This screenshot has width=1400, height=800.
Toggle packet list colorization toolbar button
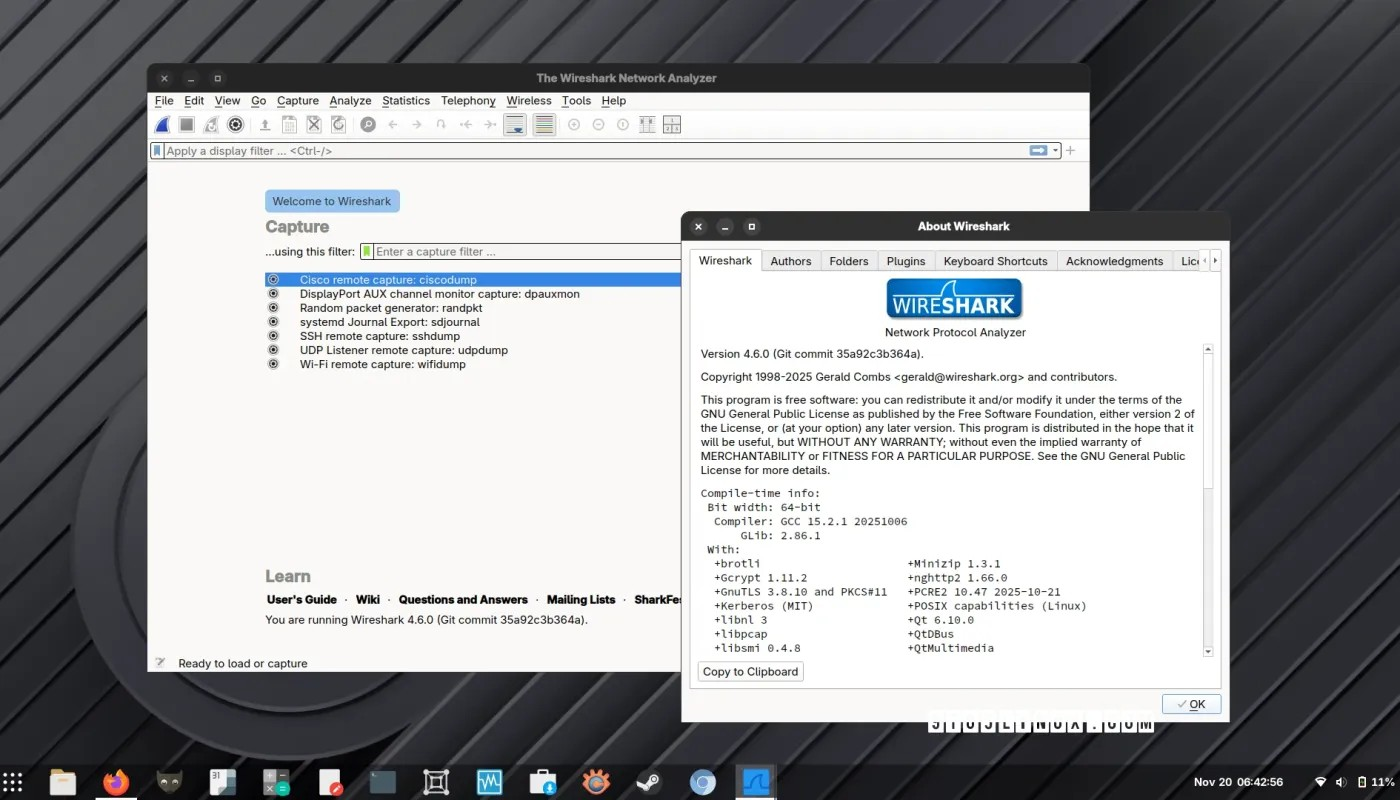point(544,124)
